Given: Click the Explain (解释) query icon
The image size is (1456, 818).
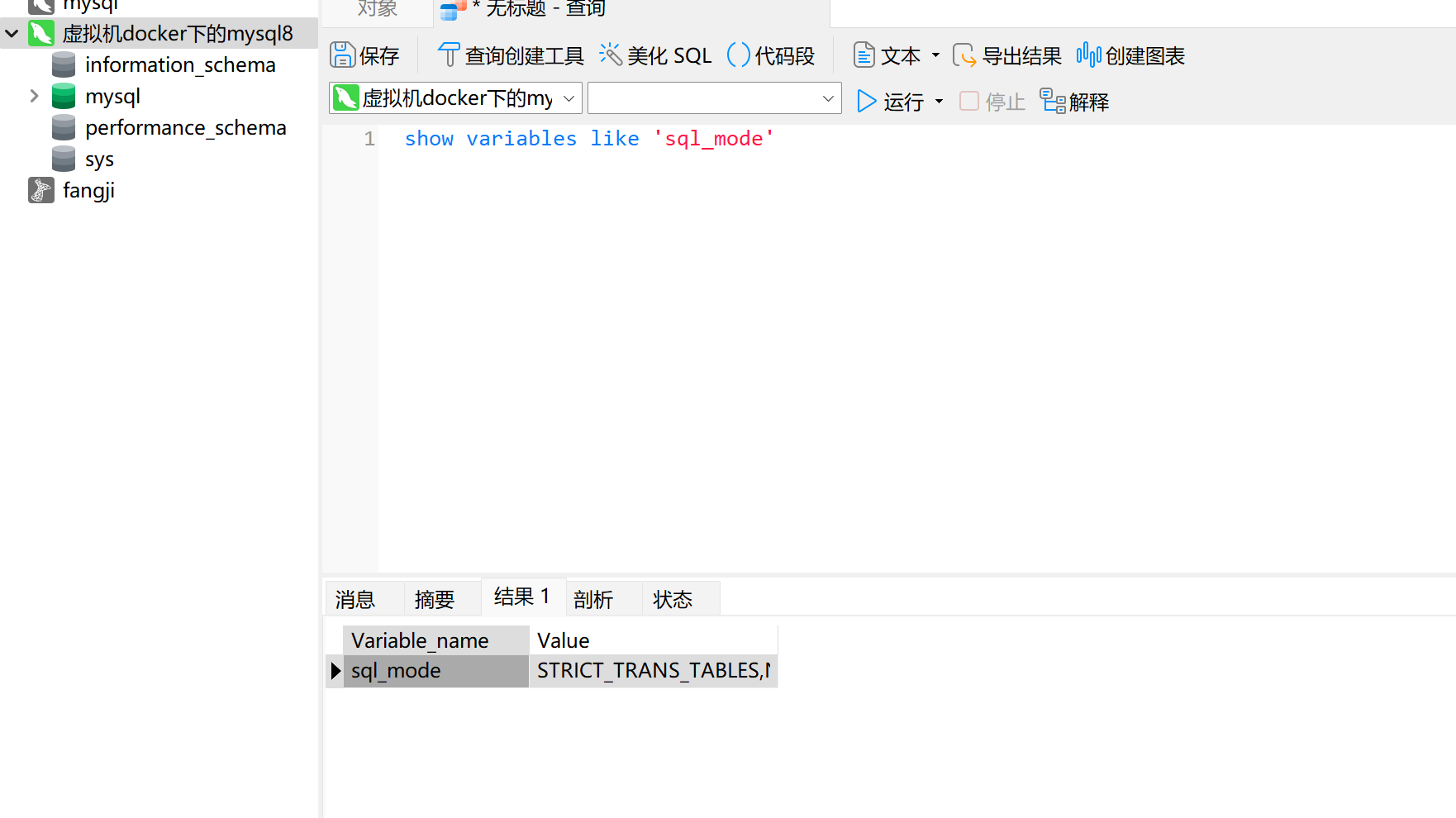Looking at the screenshot, I should point(1052,101).
